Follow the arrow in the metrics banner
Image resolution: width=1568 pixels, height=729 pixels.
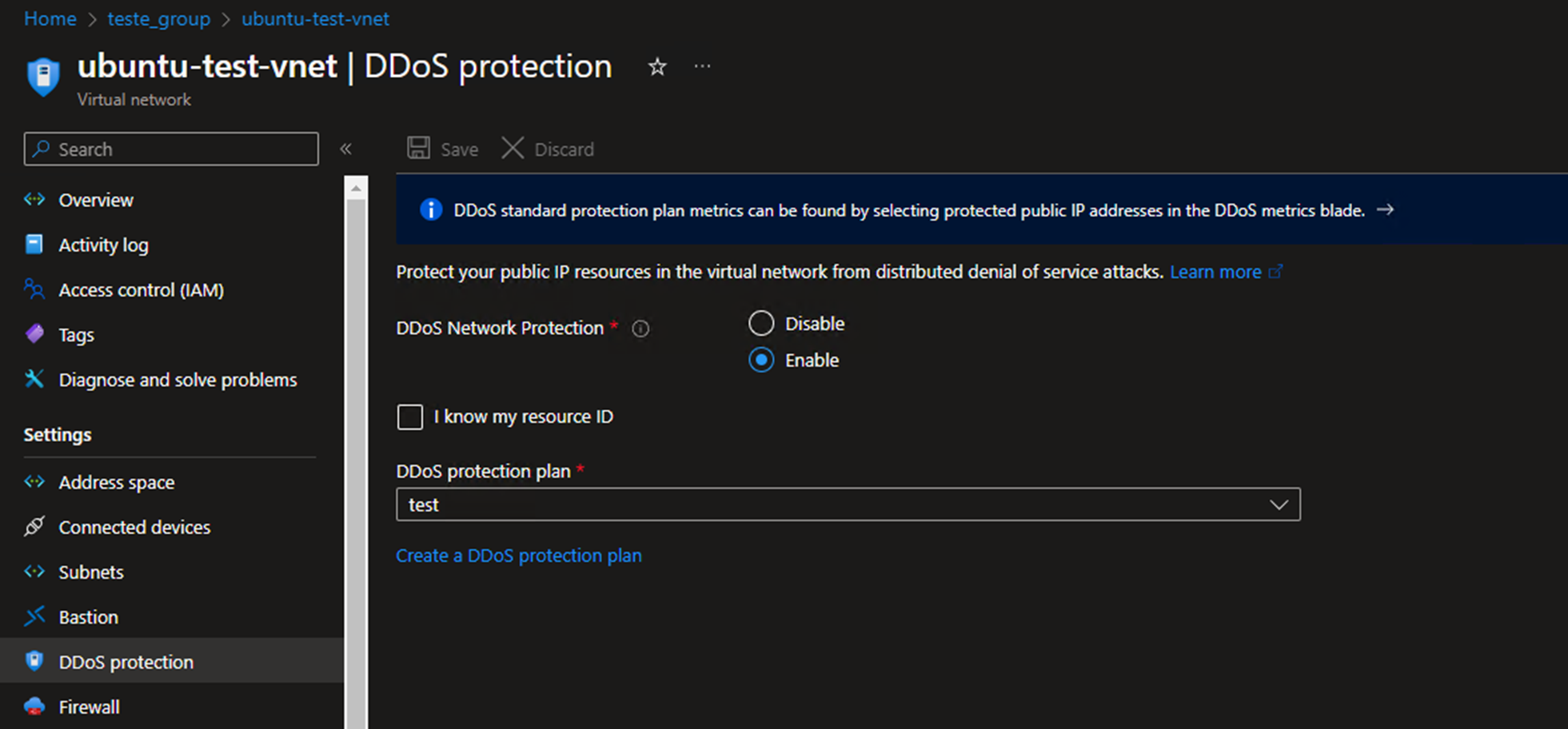[1385, 209]
